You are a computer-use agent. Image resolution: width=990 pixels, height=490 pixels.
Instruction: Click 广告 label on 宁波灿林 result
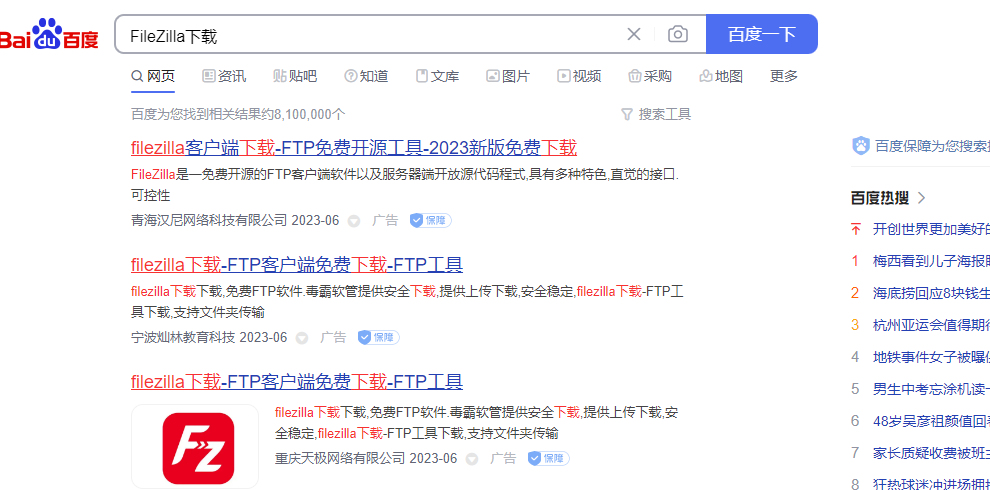tap(333, 337)
